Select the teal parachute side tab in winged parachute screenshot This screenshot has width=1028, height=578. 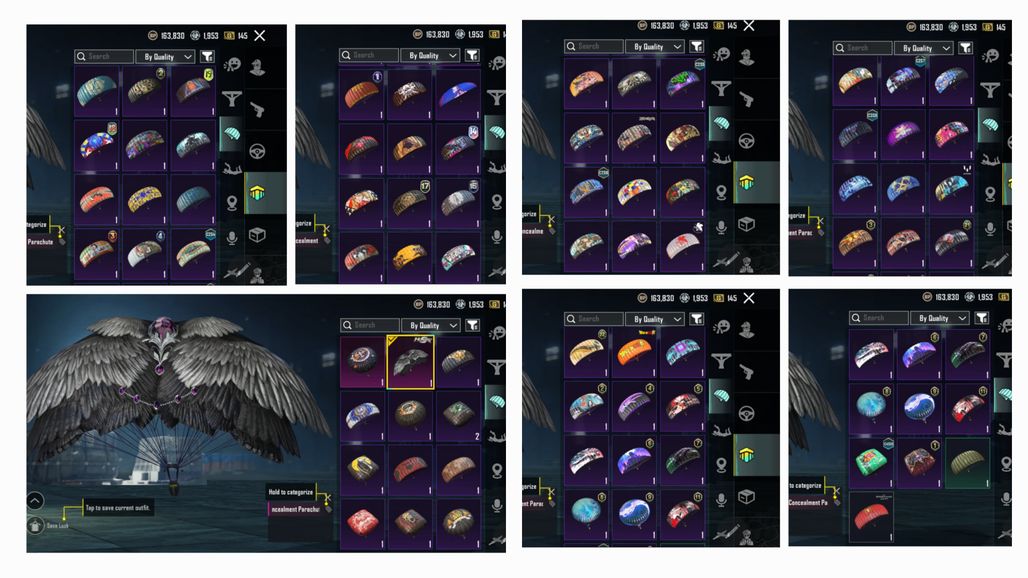[x=496, y=402]
